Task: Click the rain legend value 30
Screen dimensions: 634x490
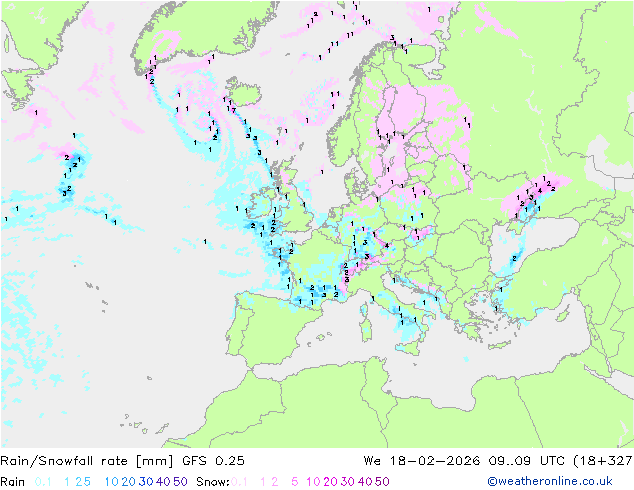Action: click(146, 482)
